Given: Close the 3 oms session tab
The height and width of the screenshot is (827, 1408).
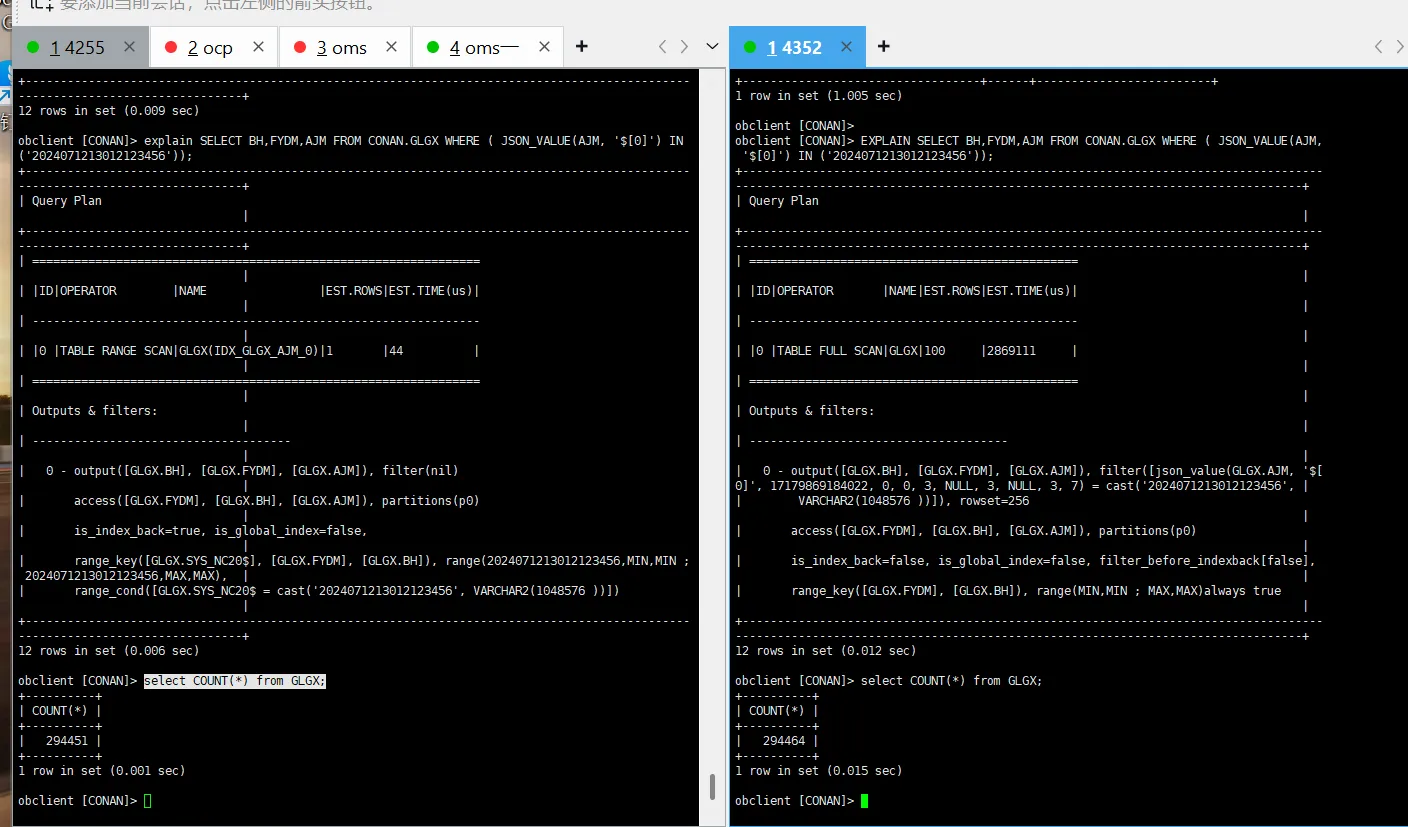Looking at the screenshot, I should pyautogui.click(x=392, y=47).
